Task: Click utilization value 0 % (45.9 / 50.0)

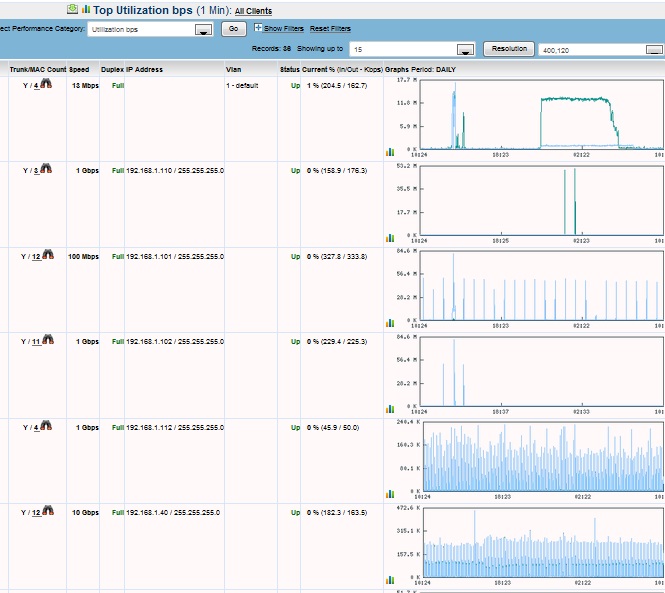Action: point(333,428)
